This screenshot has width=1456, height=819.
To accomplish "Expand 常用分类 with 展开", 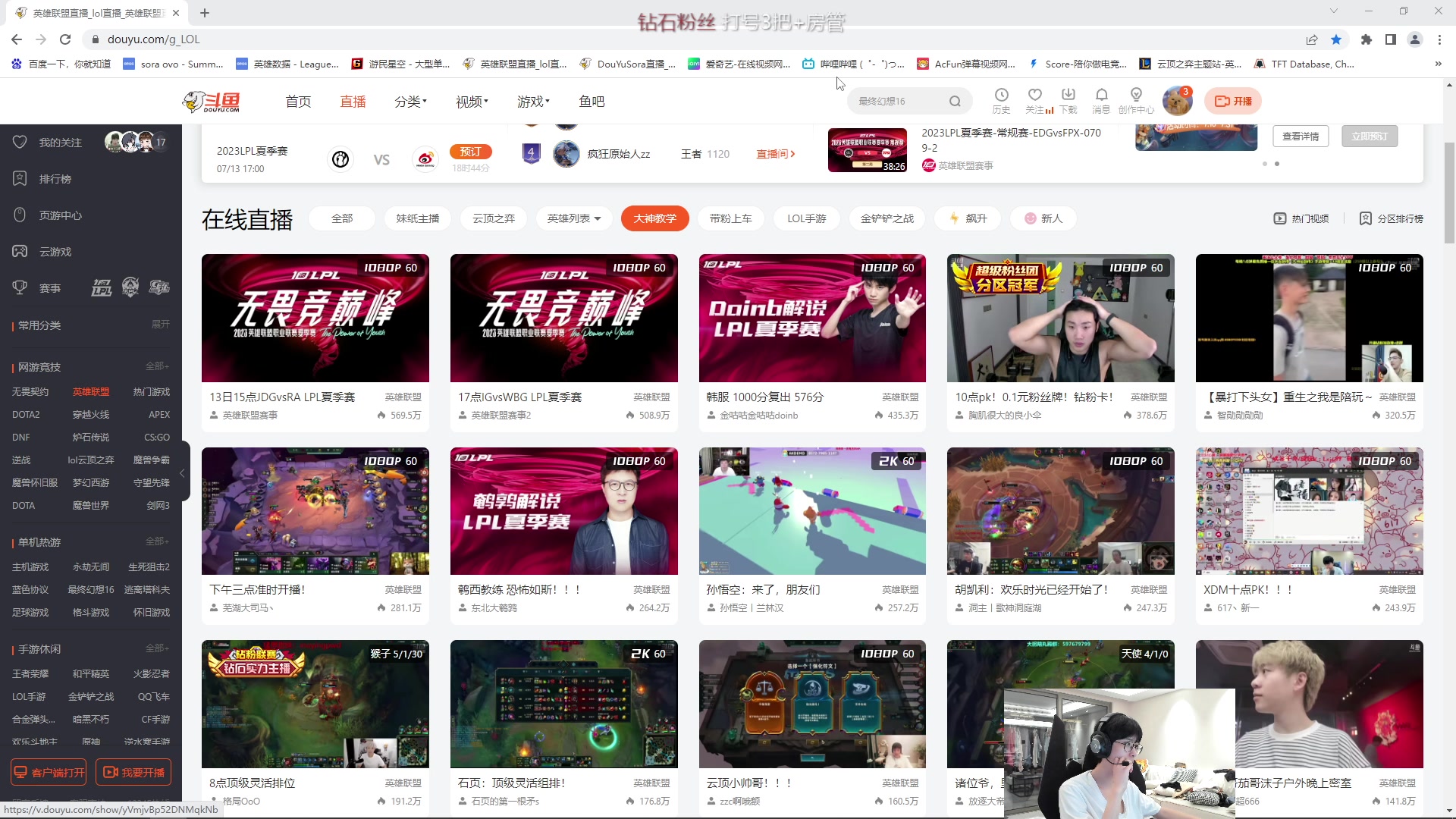I will (161, 325).
